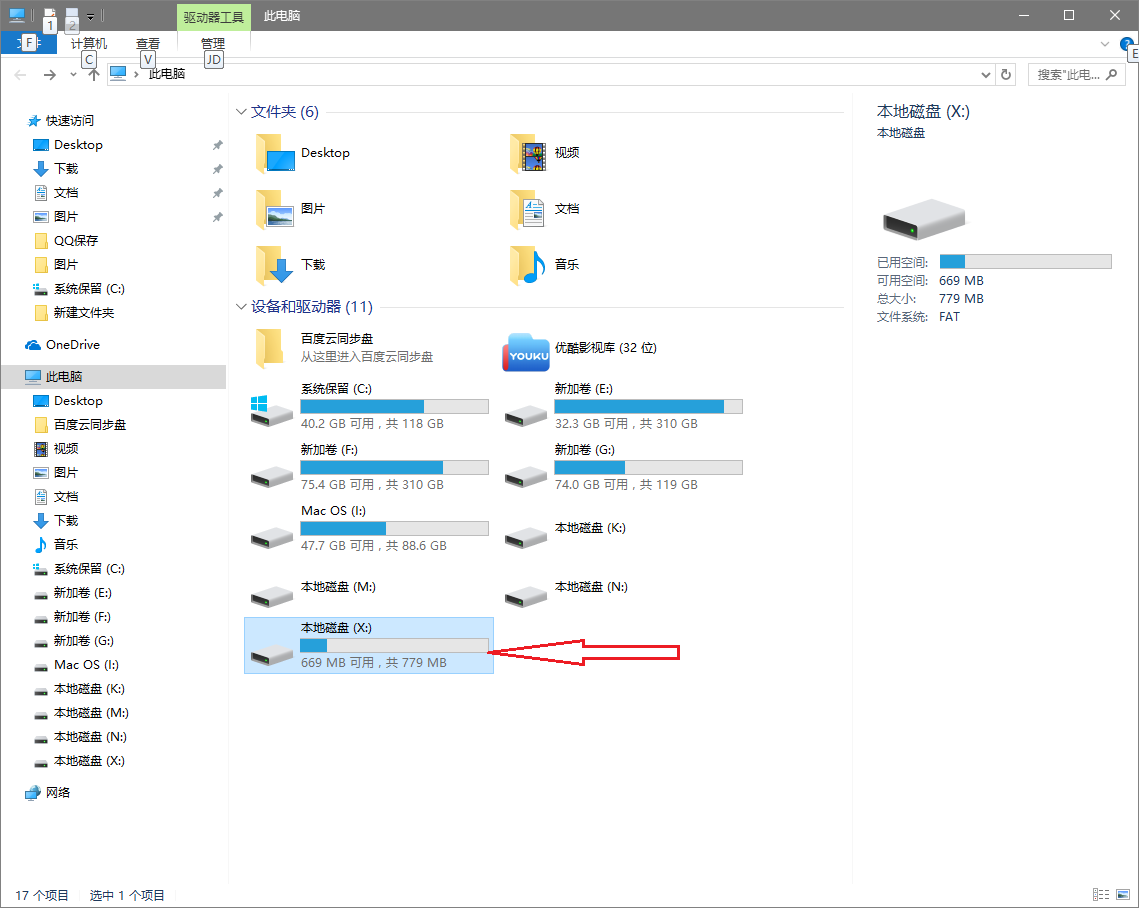Open 新建文件夹 in quick access

click(x=75, y=313)
